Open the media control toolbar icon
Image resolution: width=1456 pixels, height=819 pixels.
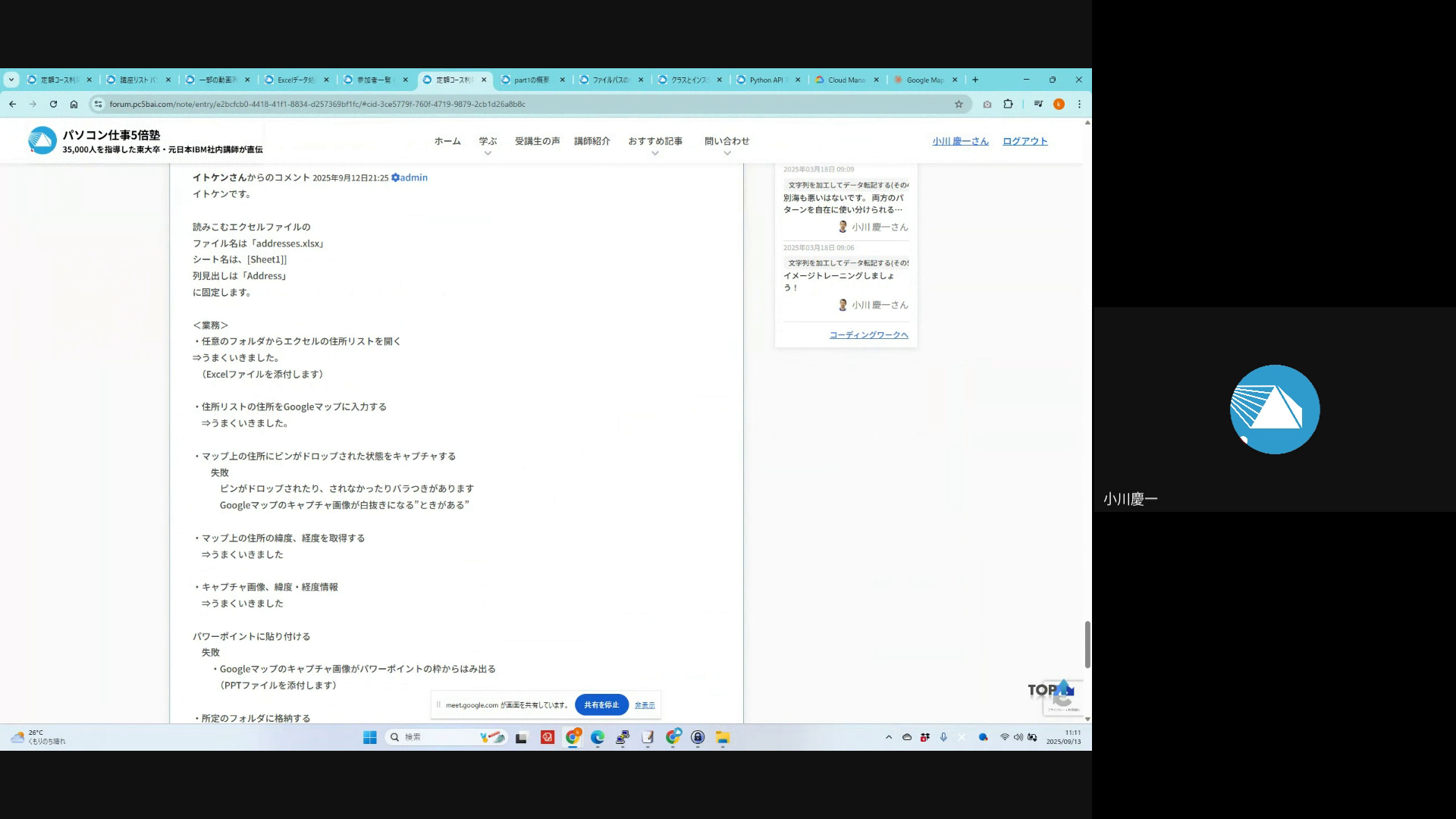pos(1038,105)
